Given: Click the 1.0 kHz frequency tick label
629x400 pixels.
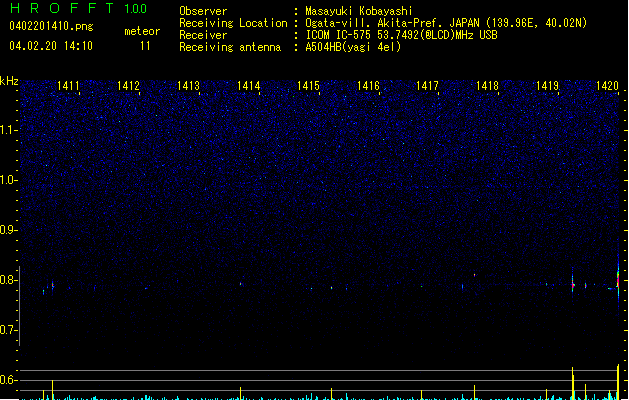Looking at the screenshot, I should [9, 180].
